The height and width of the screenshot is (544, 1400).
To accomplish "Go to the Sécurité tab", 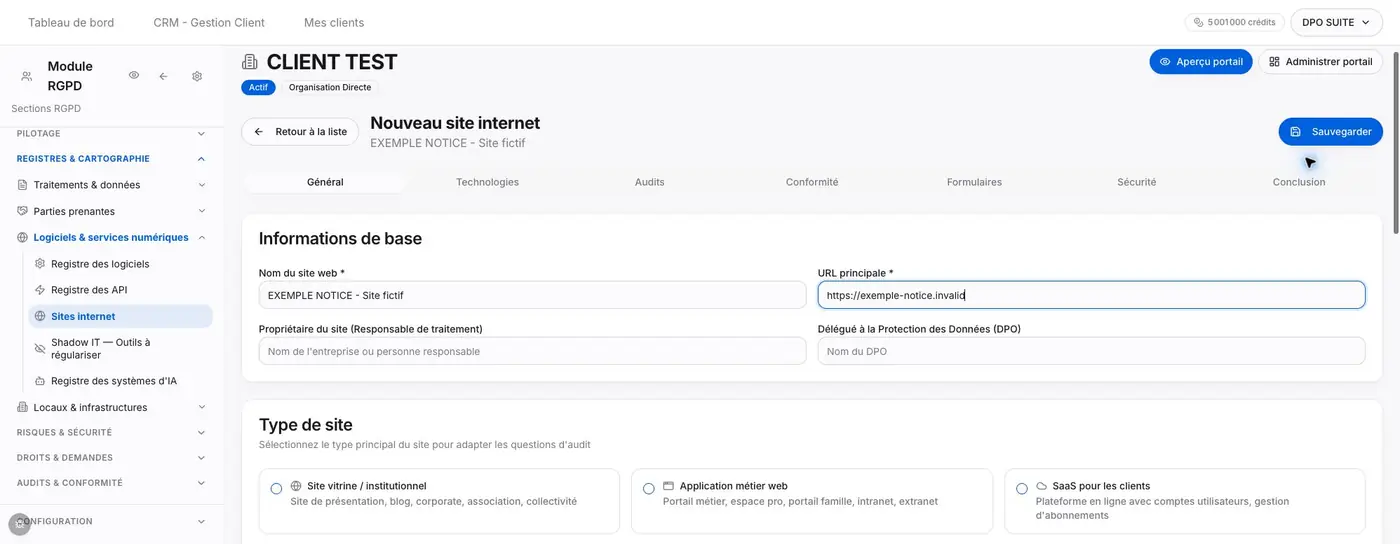I will point(1137,182).
